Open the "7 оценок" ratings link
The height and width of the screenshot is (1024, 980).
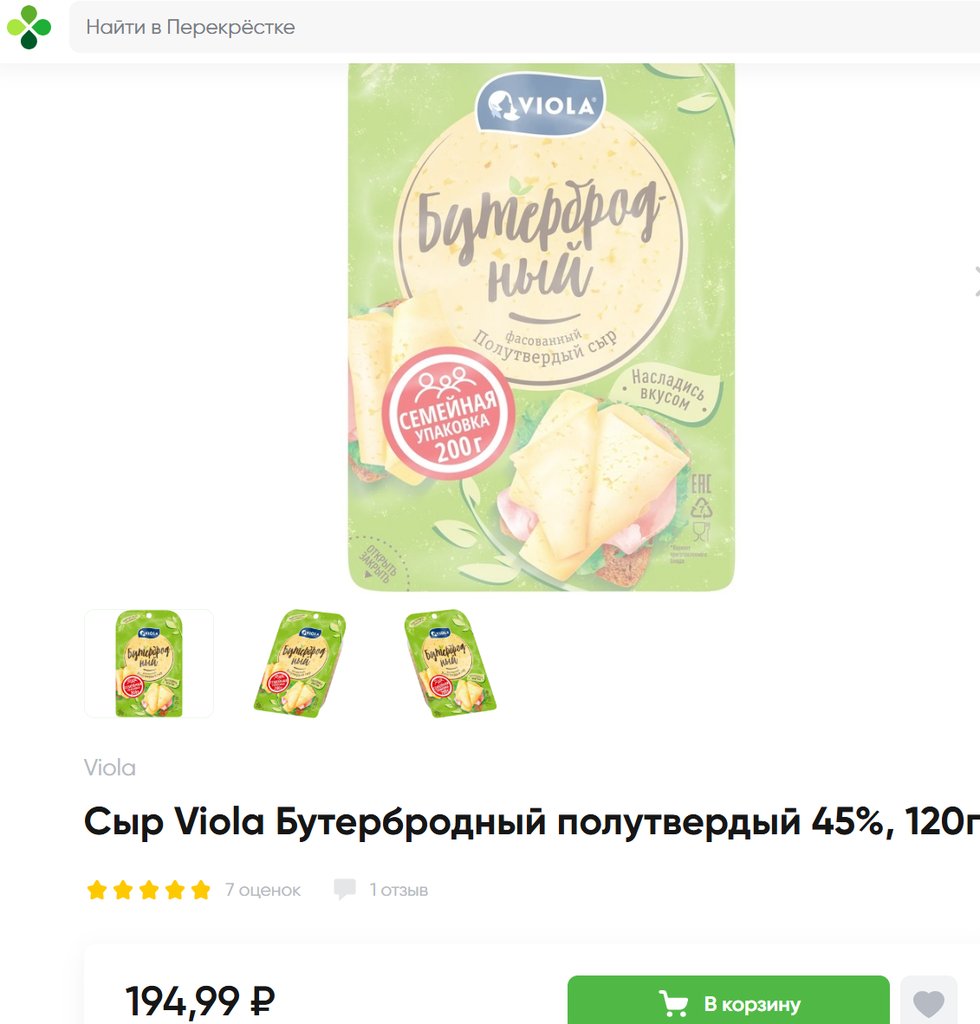pyautogui.click(x=262, y=889)
